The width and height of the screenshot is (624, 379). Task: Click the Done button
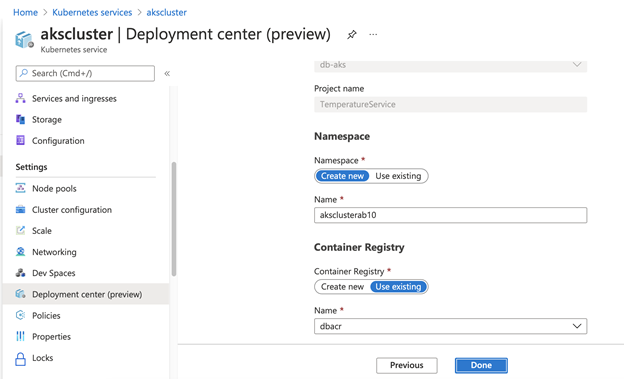(x=481, y=365)
